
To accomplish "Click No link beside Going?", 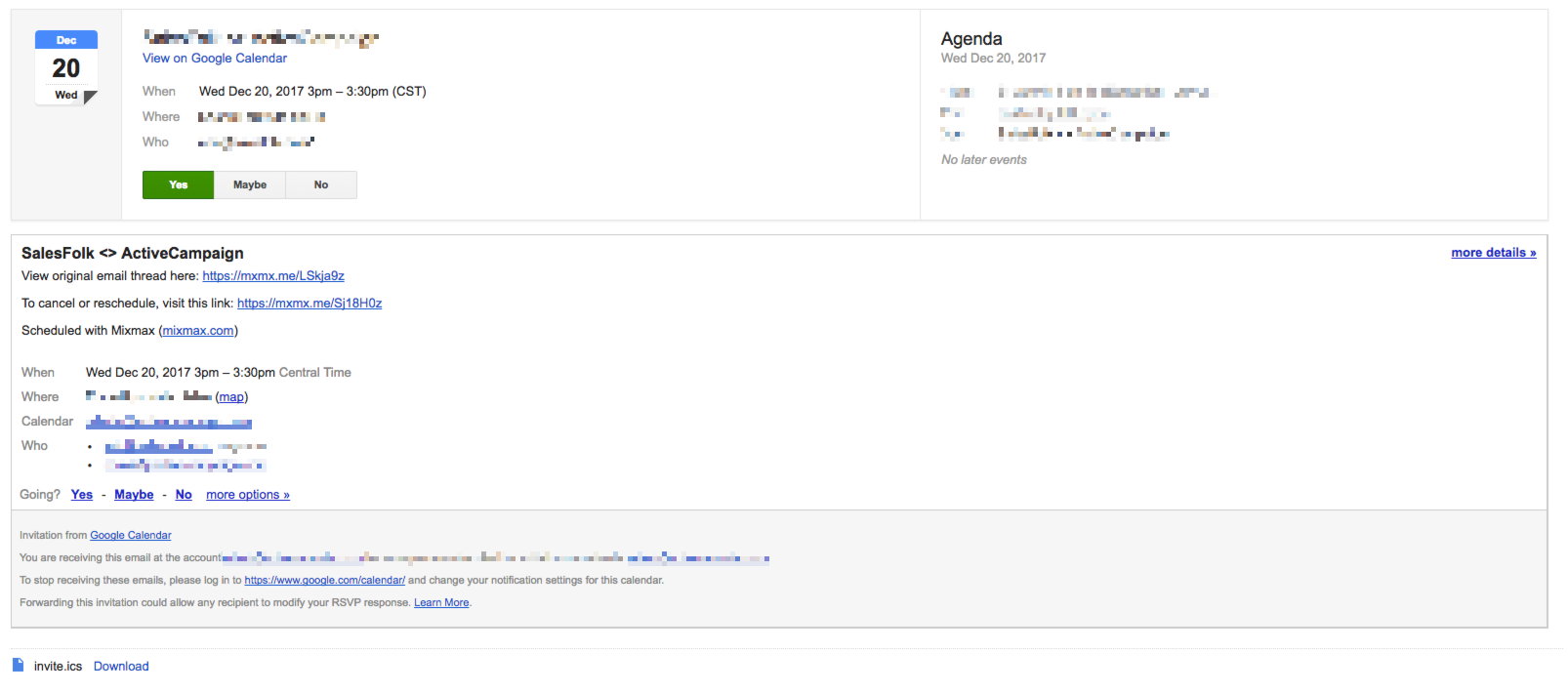I will point(184,495).
